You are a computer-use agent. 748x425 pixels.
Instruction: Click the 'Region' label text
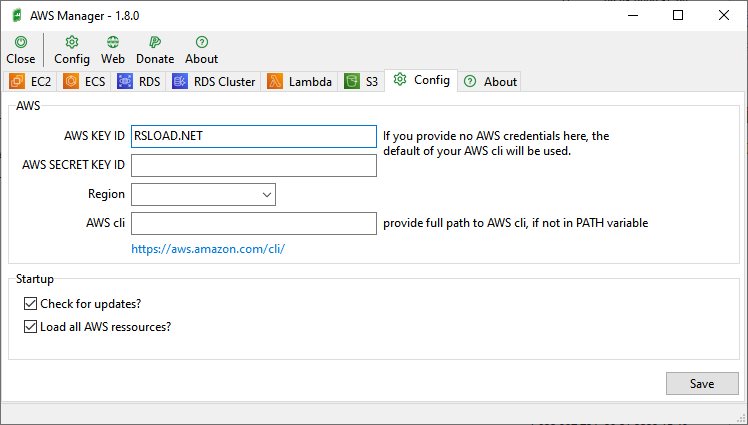(x=106, y=194)
